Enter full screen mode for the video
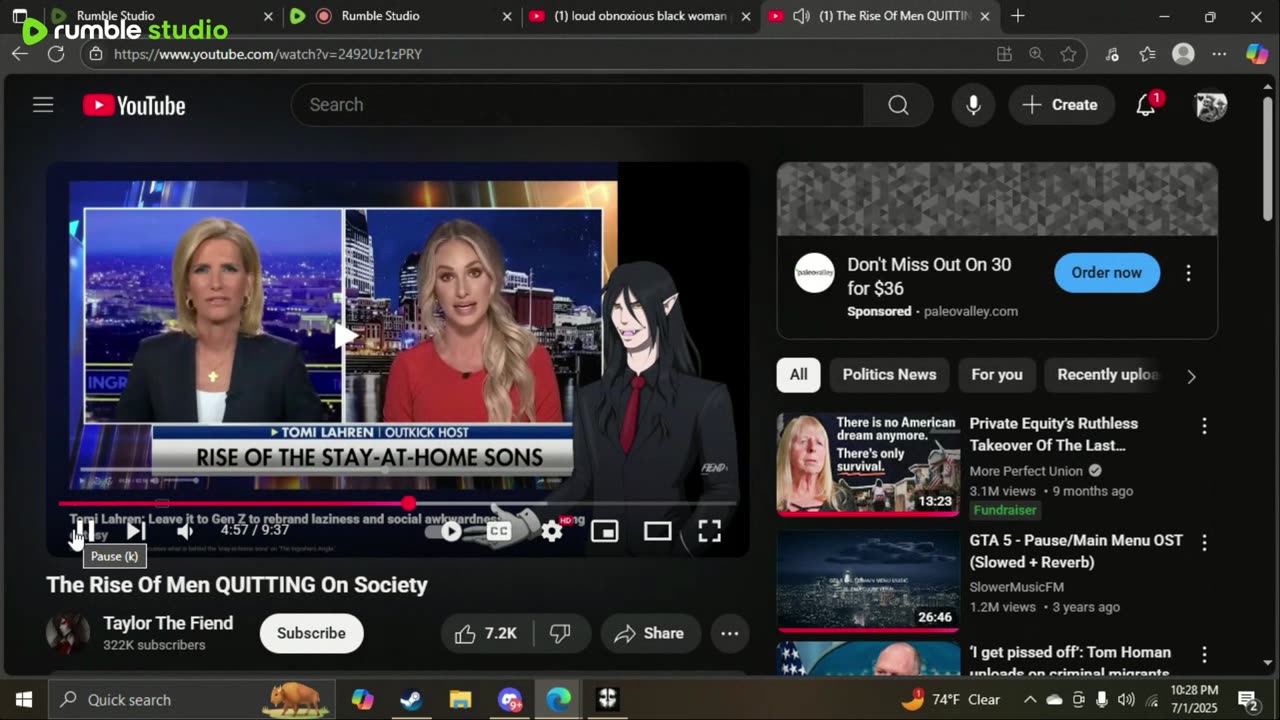The height and width of the screenshot is (720, 1280). [709, 531]
